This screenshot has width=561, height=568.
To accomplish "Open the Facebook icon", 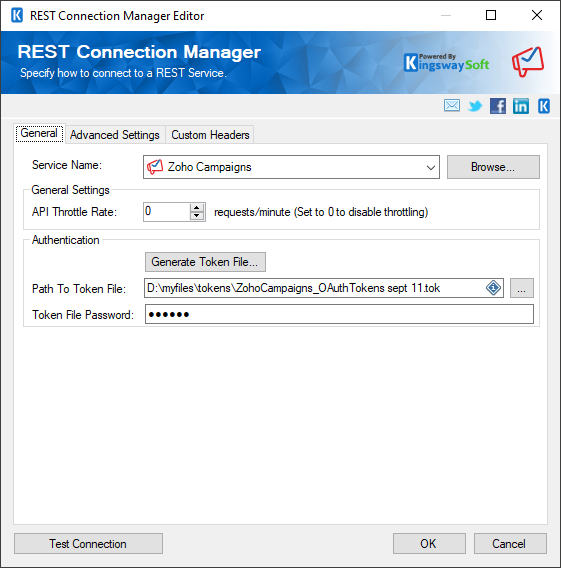I will point(498,106).
